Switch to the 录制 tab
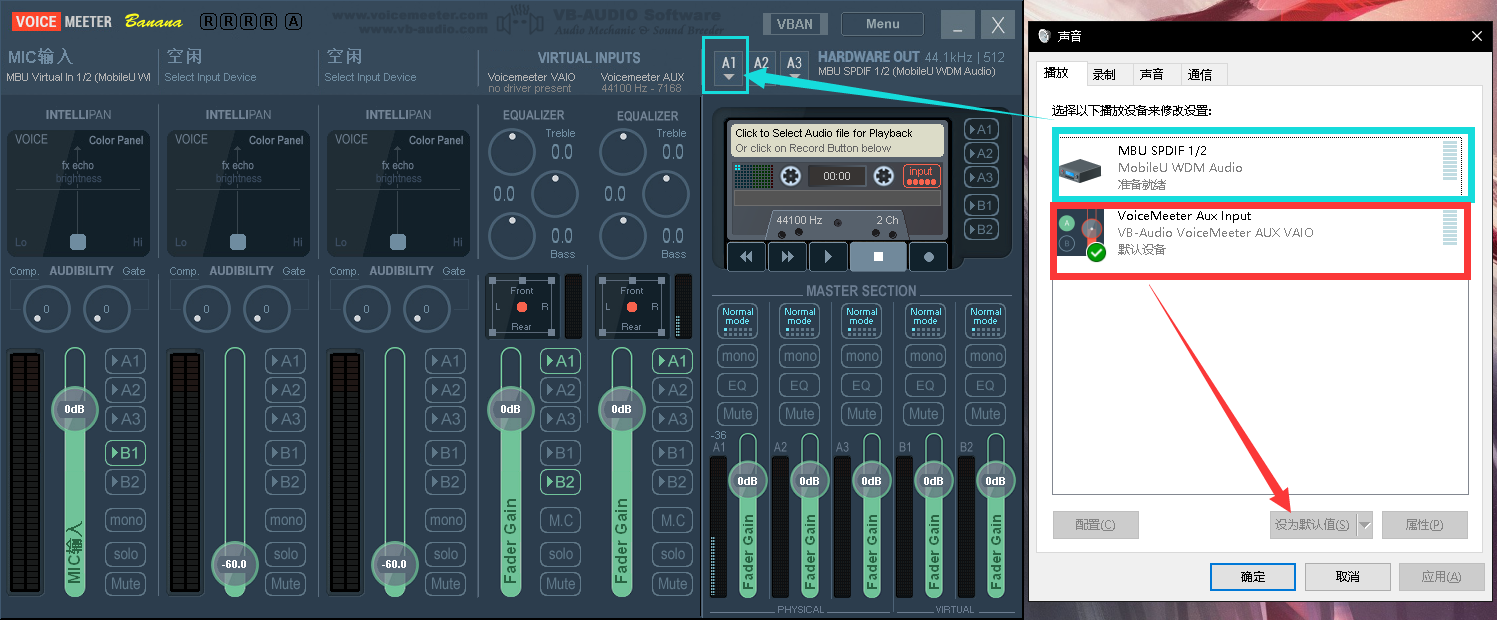 [1104, 74]
